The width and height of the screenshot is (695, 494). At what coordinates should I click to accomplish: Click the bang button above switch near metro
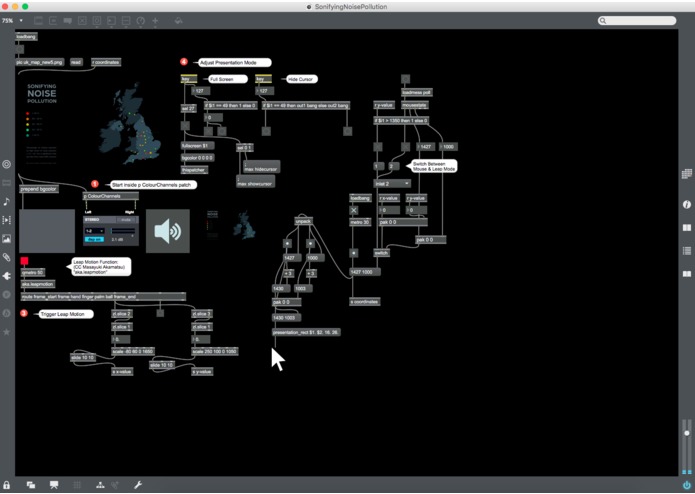click(353, 253)
